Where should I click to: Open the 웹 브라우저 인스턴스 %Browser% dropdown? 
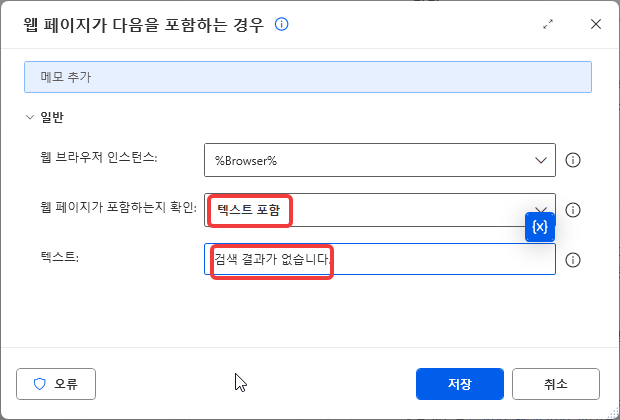tap(380, 160)
